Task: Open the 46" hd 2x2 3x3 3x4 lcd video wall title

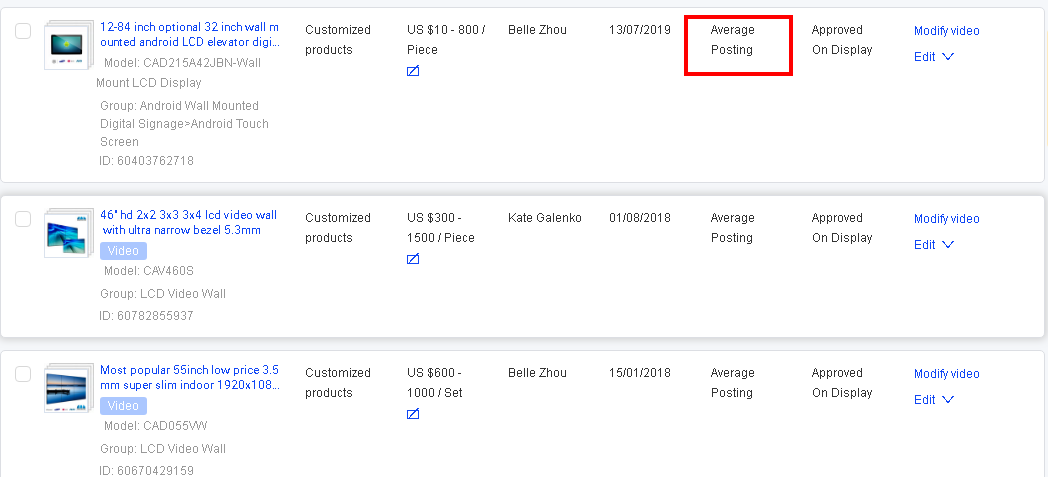Action: [x=188, y=223]
